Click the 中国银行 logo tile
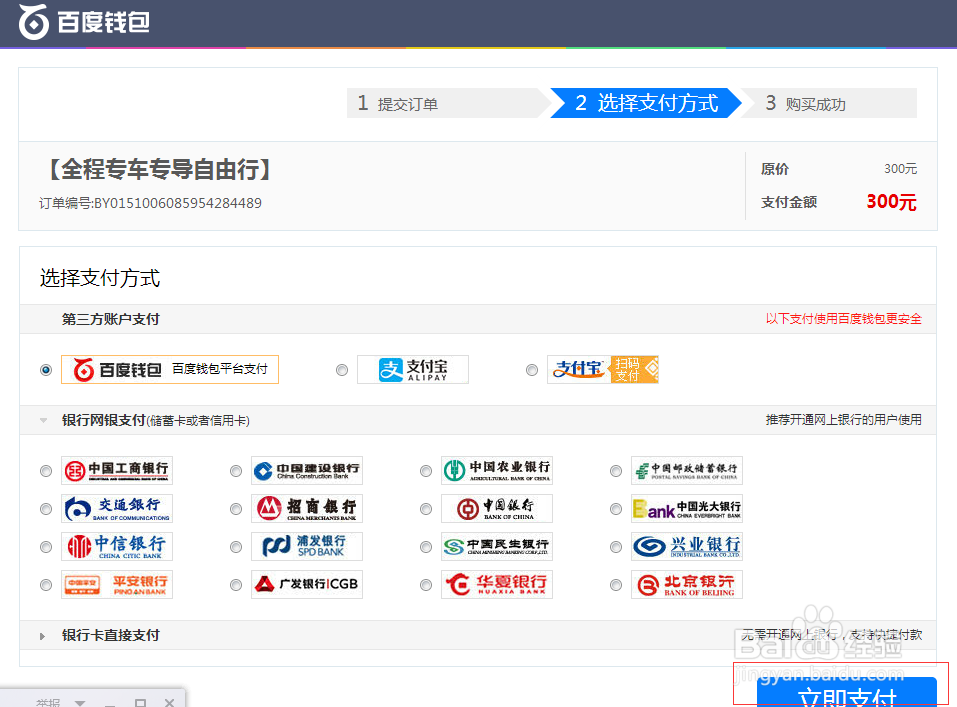957x707 pixels. (497, 508)
